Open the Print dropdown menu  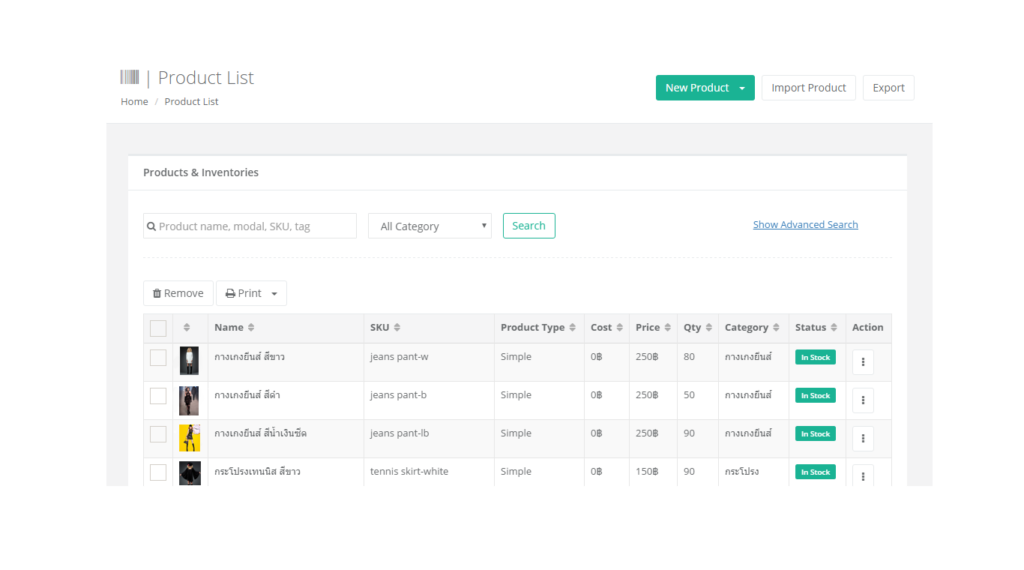(x=251, y=293)
